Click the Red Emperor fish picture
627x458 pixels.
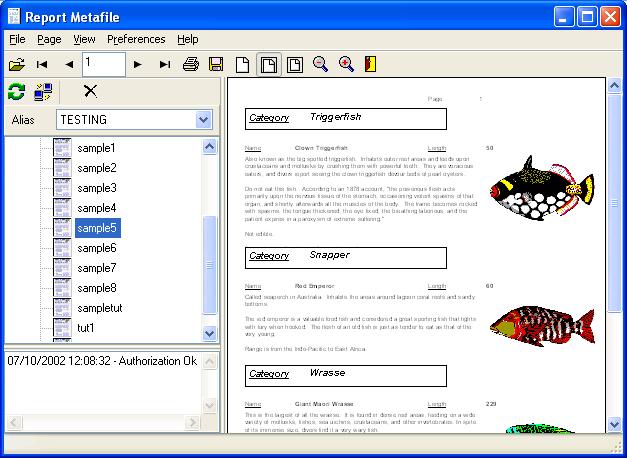pos(542,326)
